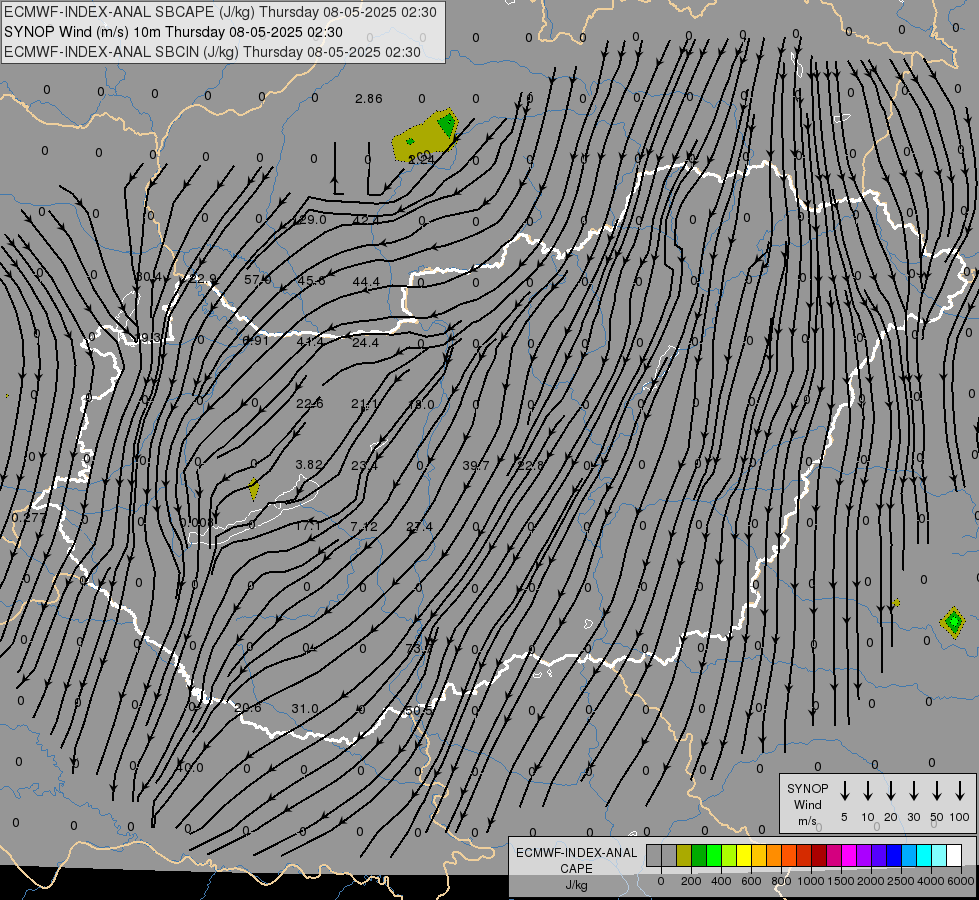Click the grid value '7.12'
The image size is (979, 900).
[x=364, y=527]
